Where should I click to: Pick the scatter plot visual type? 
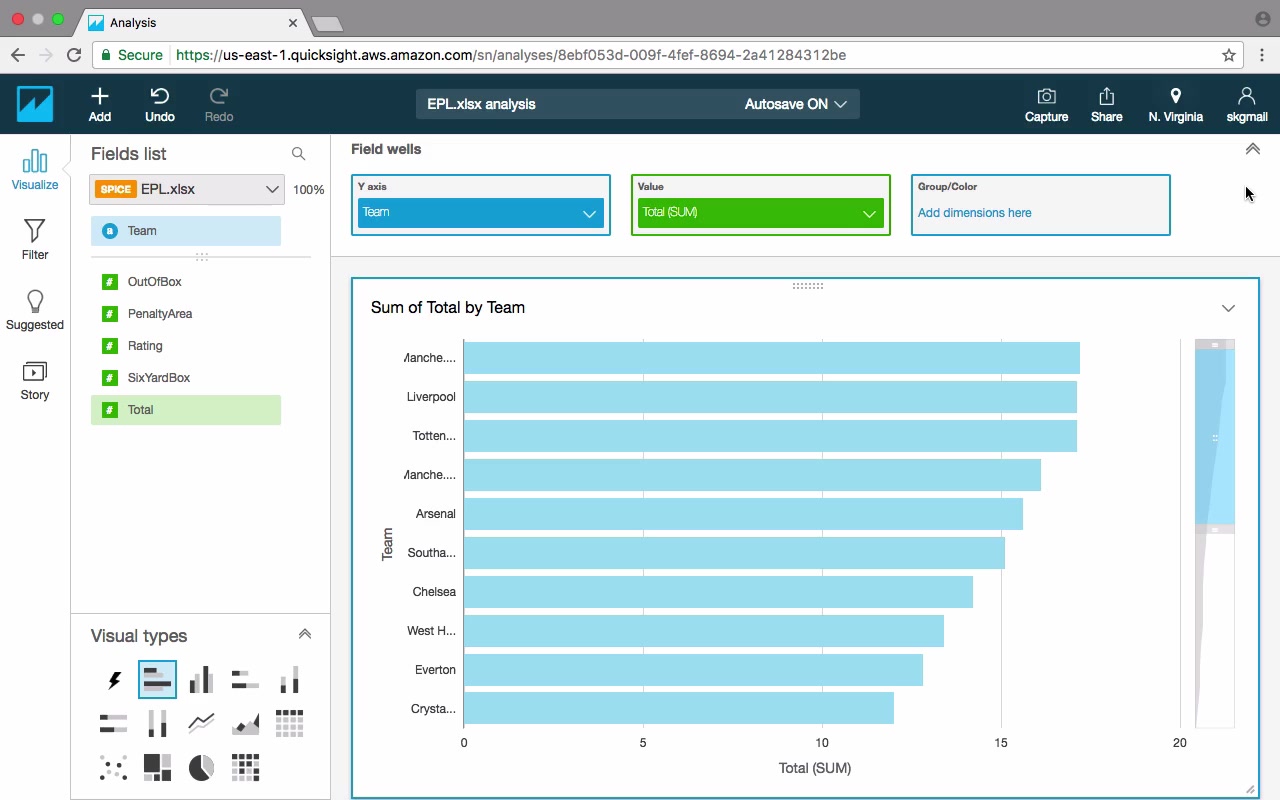point(113,767)
